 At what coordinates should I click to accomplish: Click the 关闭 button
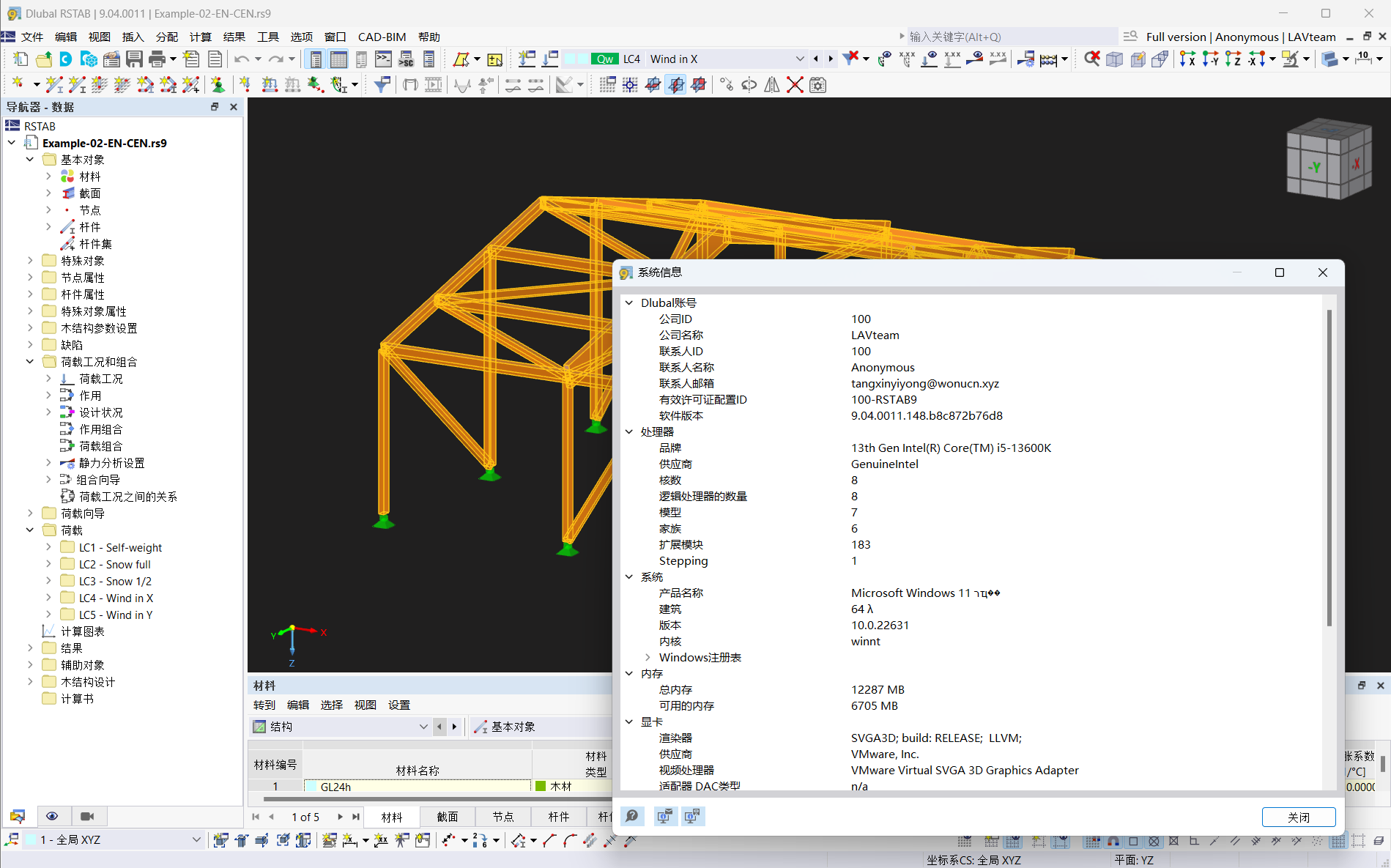(1298, 817)
